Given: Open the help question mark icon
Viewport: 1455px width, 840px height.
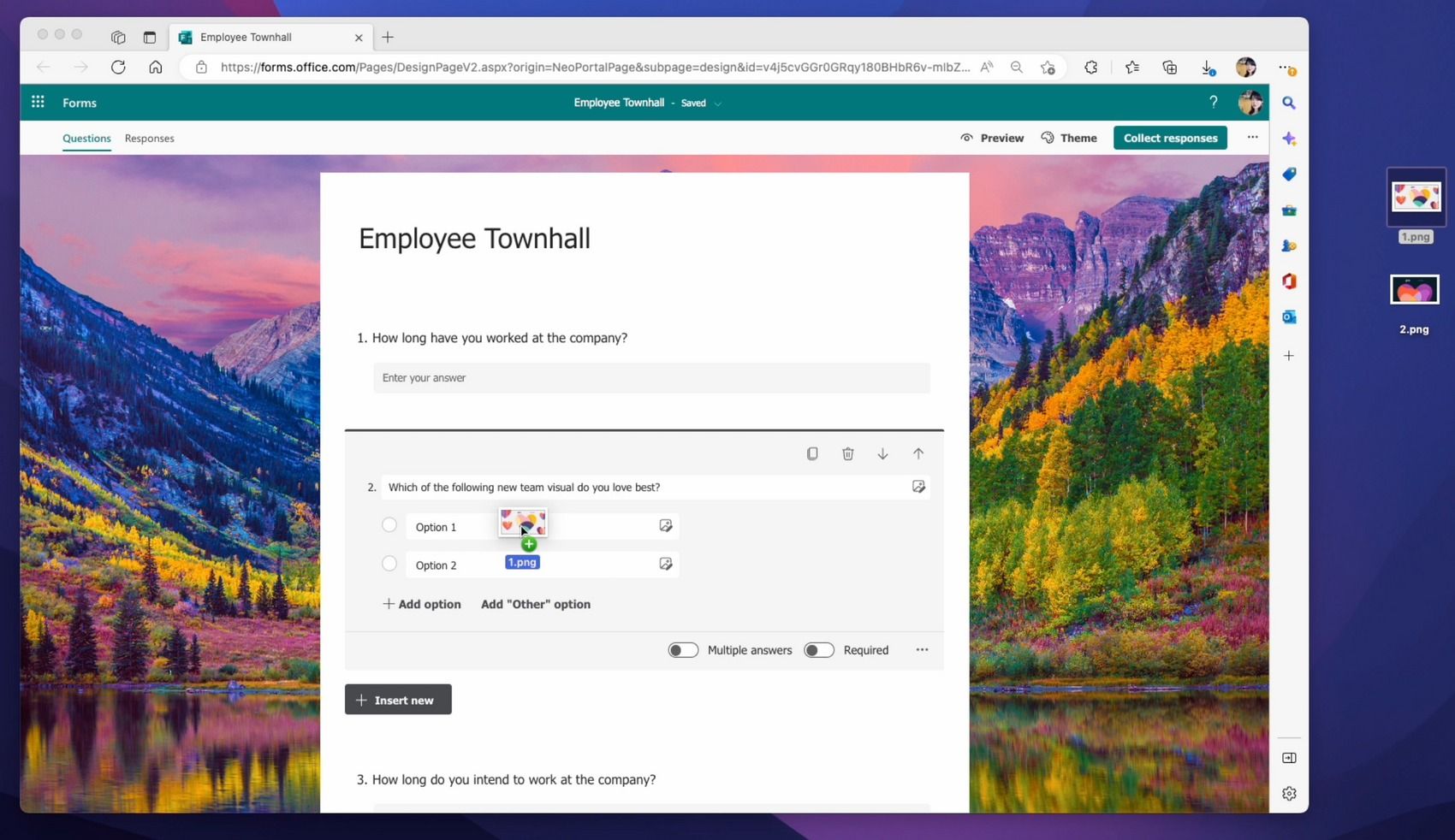Looking at the screenshot, I should point(1213,102).
